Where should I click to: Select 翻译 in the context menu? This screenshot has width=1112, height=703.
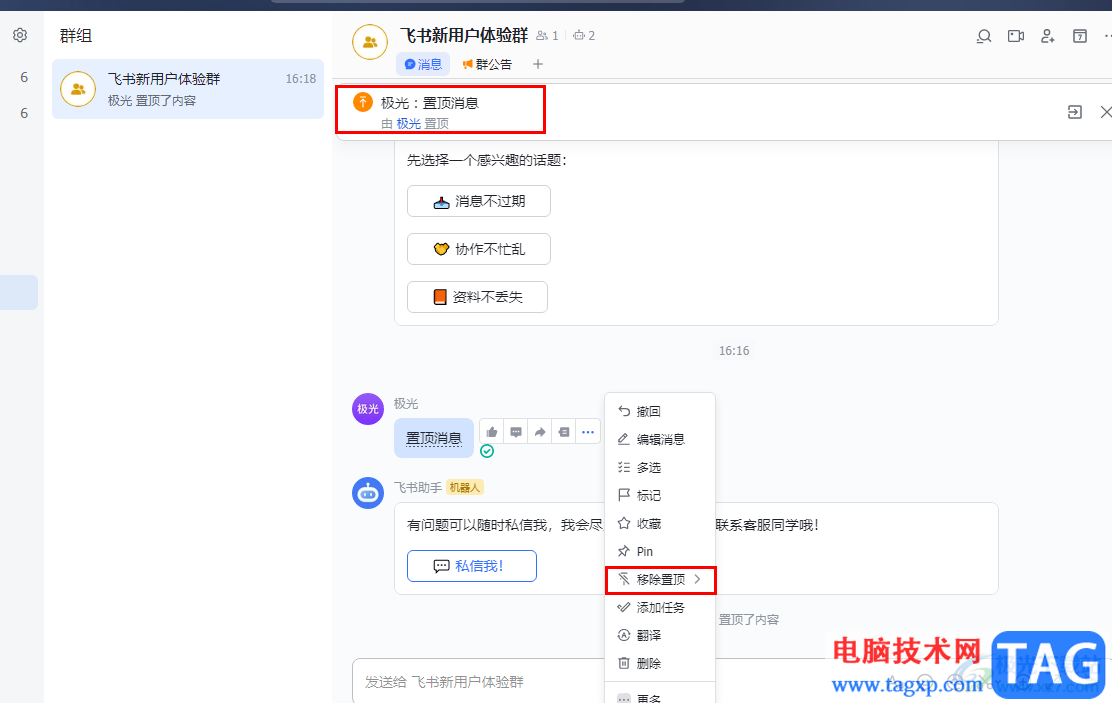[660, 636]
